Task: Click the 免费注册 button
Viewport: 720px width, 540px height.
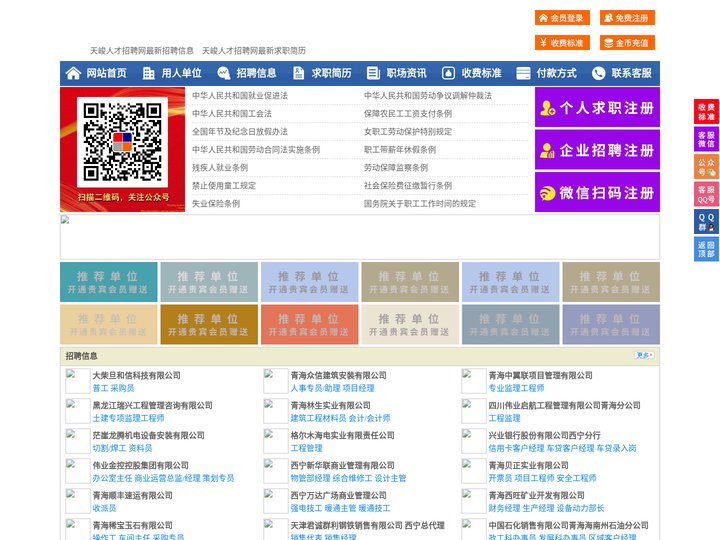Action: [x=627, y=18]
